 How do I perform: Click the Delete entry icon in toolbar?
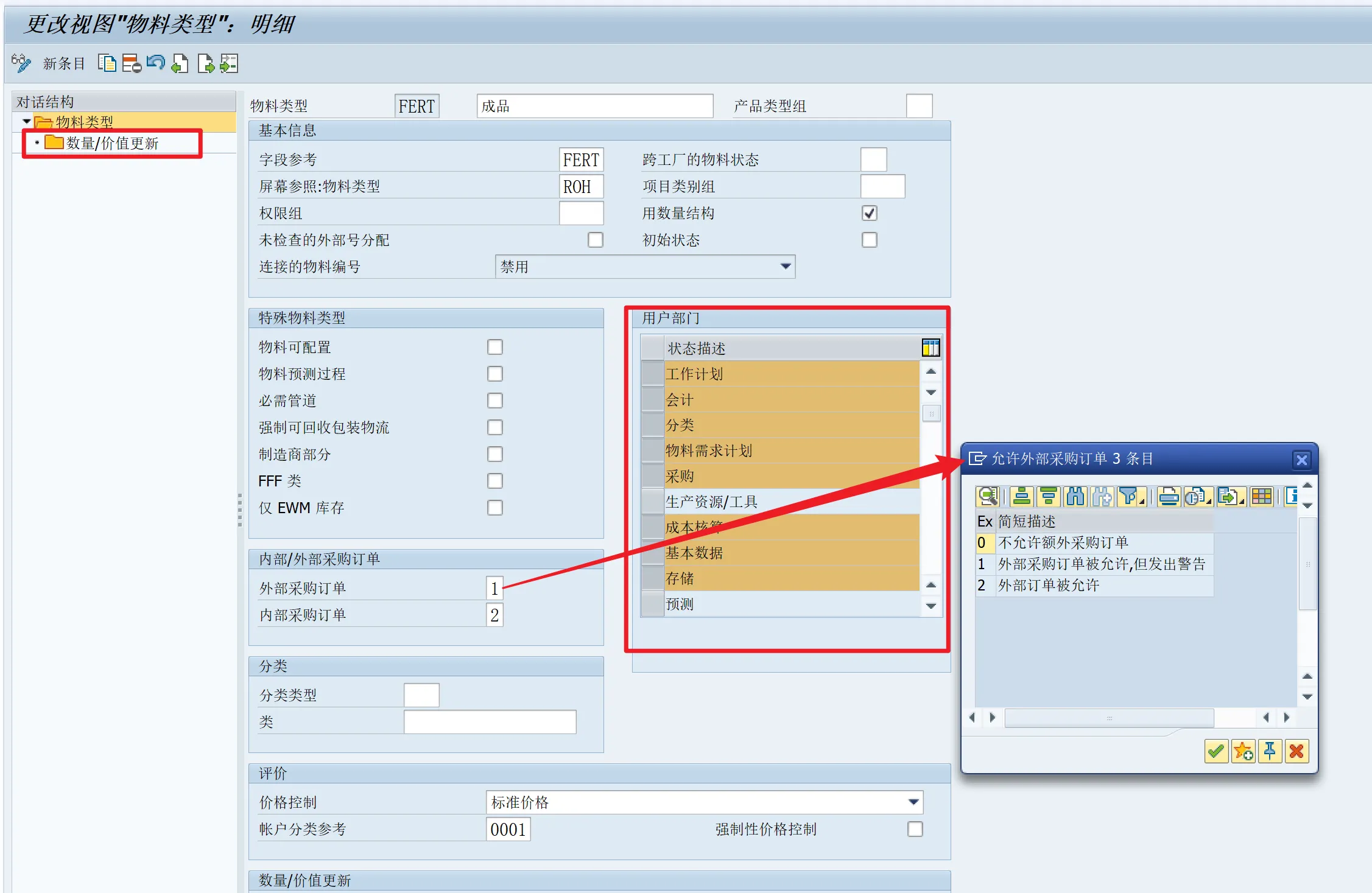click(x=131, y=63)
